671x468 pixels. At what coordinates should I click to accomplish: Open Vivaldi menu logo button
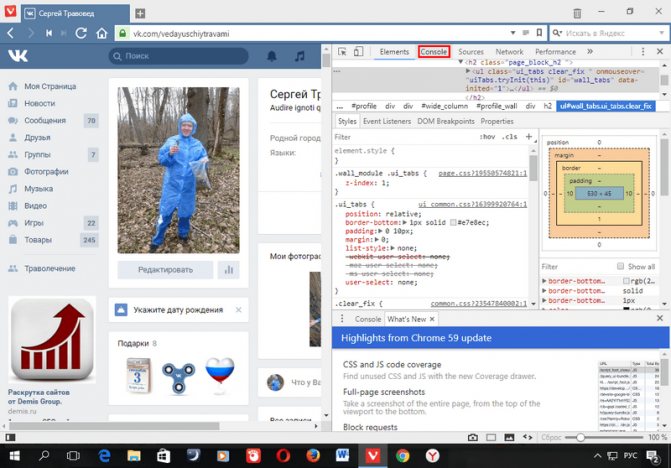coord(10,11)
